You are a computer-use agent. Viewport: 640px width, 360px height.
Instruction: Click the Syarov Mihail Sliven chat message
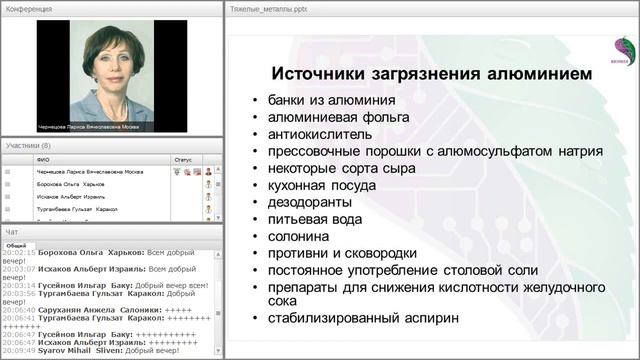[91, 351]
